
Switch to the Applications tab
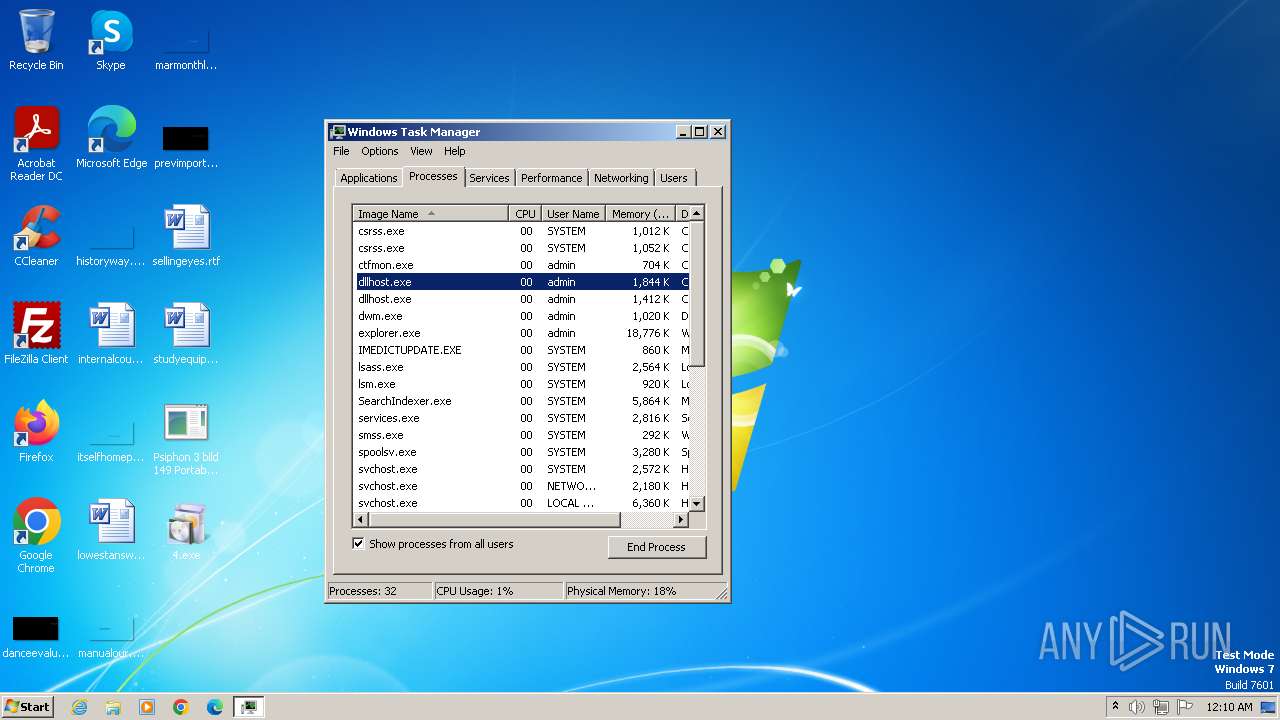pyautogui.click(x=369, y=178)
